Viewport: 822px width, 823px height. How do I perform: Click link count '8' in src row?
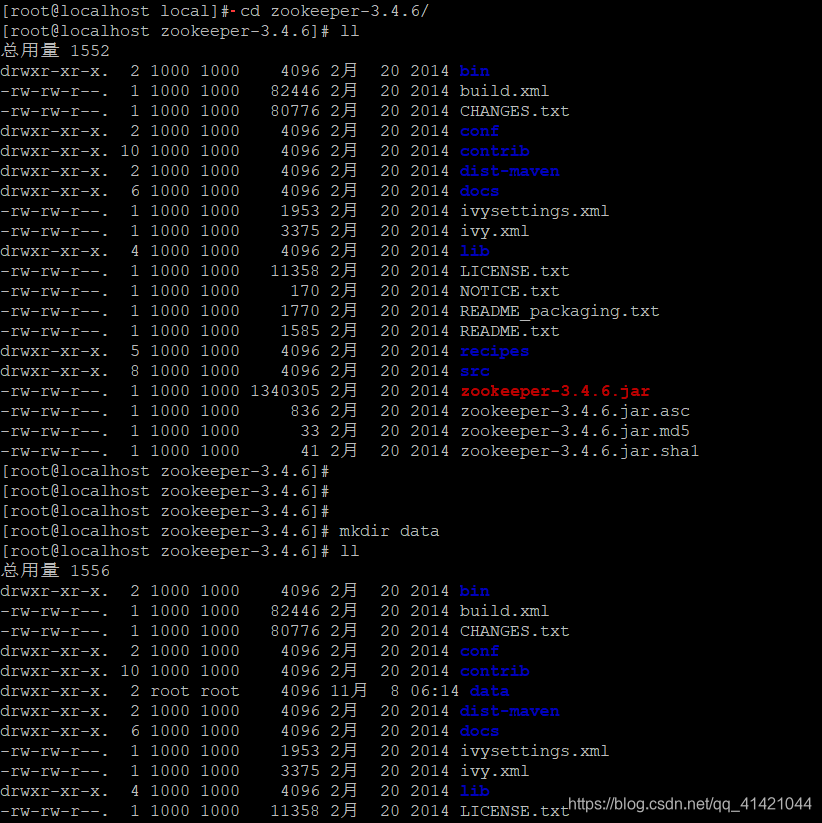(135, 371)
